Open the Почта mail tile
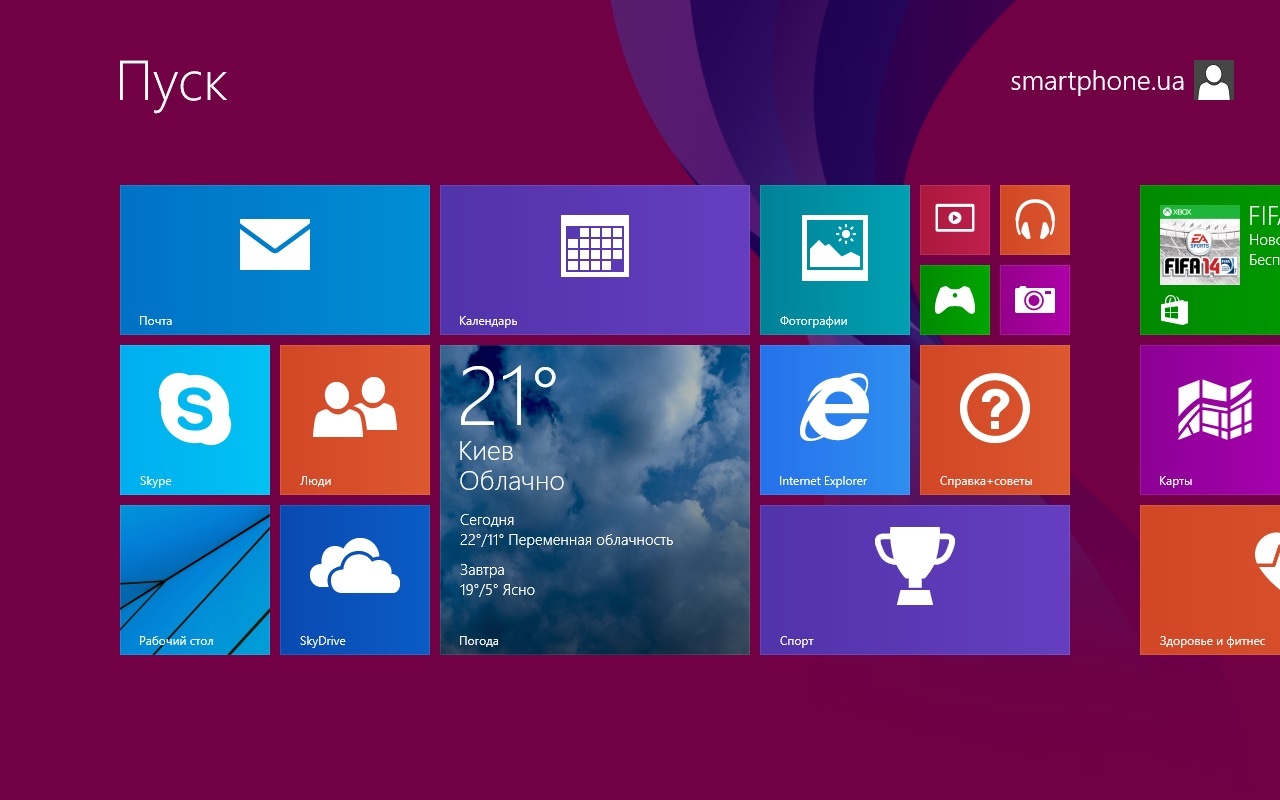The width and height of the screenshot is (1280, 800). [x=274, y=259]
